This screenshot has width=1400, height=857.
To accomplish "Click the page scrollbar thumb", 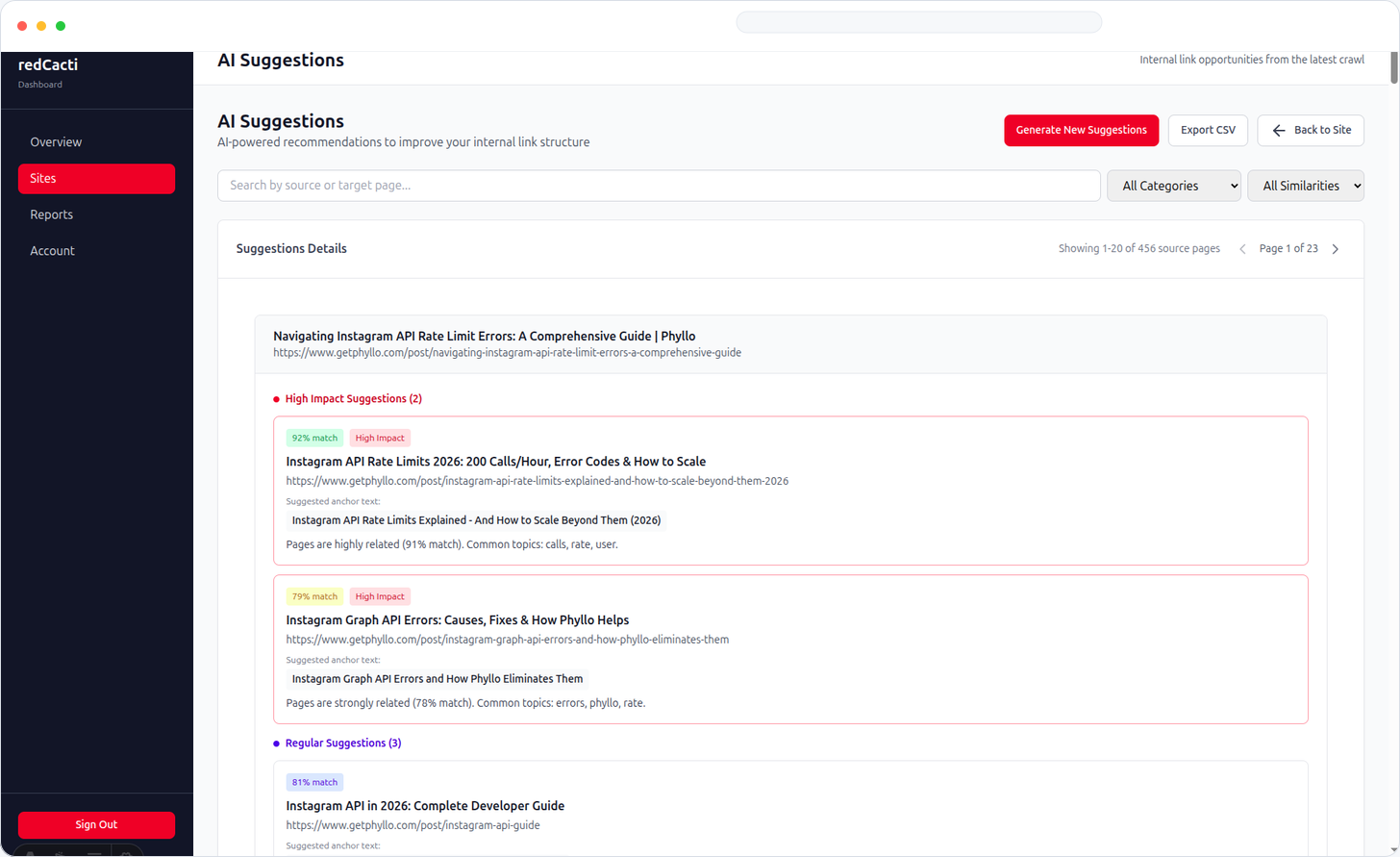I will pyautogui.click(x=1394, y=67).
